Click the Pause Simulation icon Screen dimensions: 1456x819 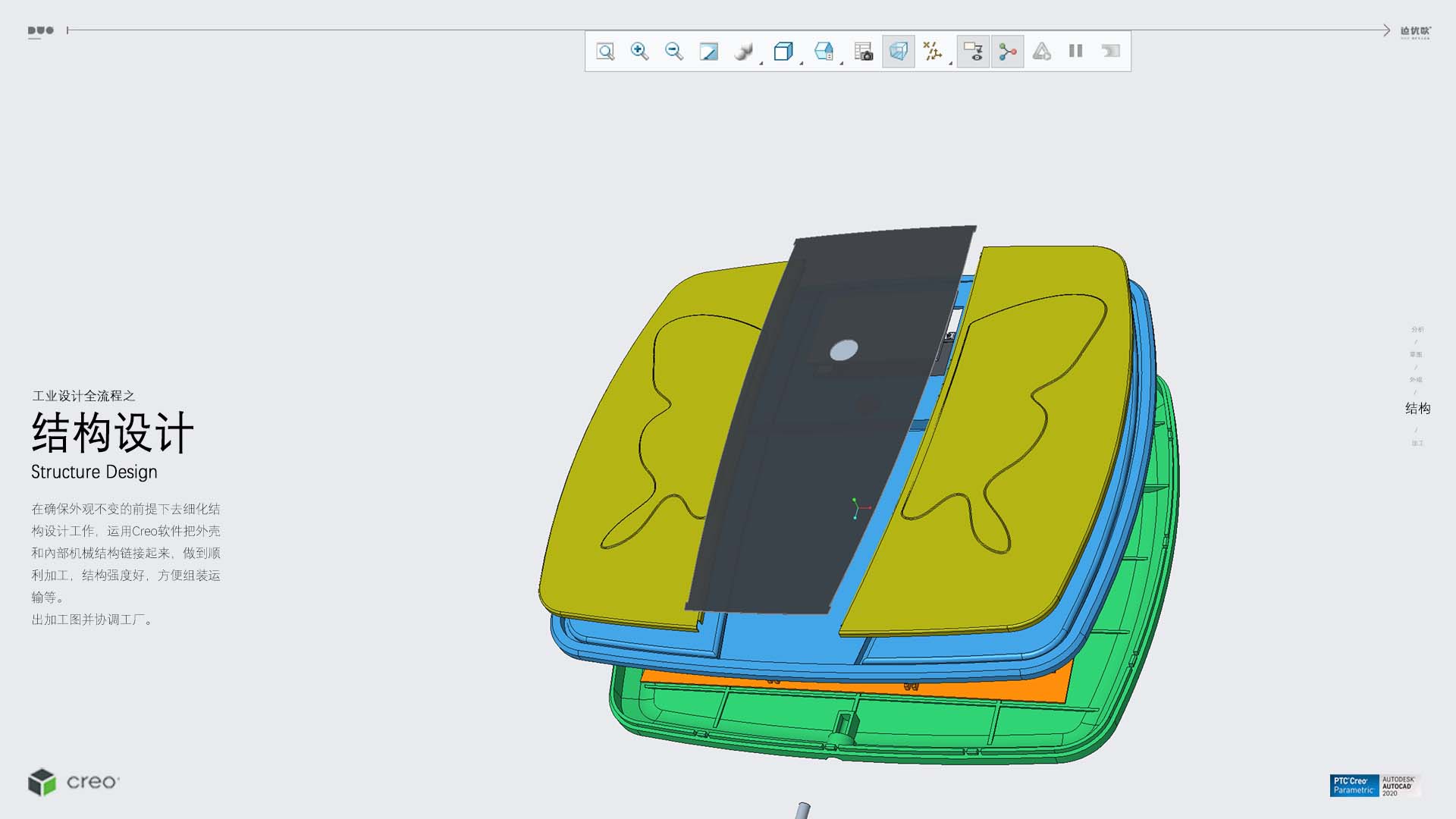pyautogui.click(x=1075, y=52)
